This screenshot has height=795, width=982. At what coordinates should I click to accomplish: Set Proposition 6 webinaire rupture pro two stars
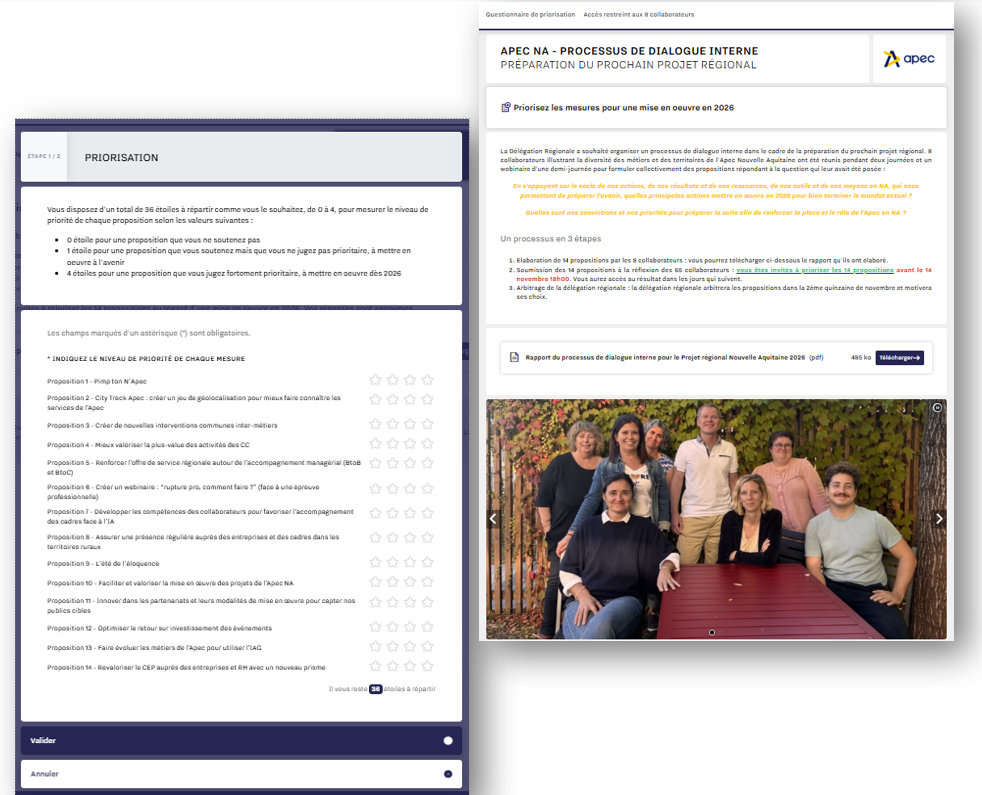pos(393,488)
